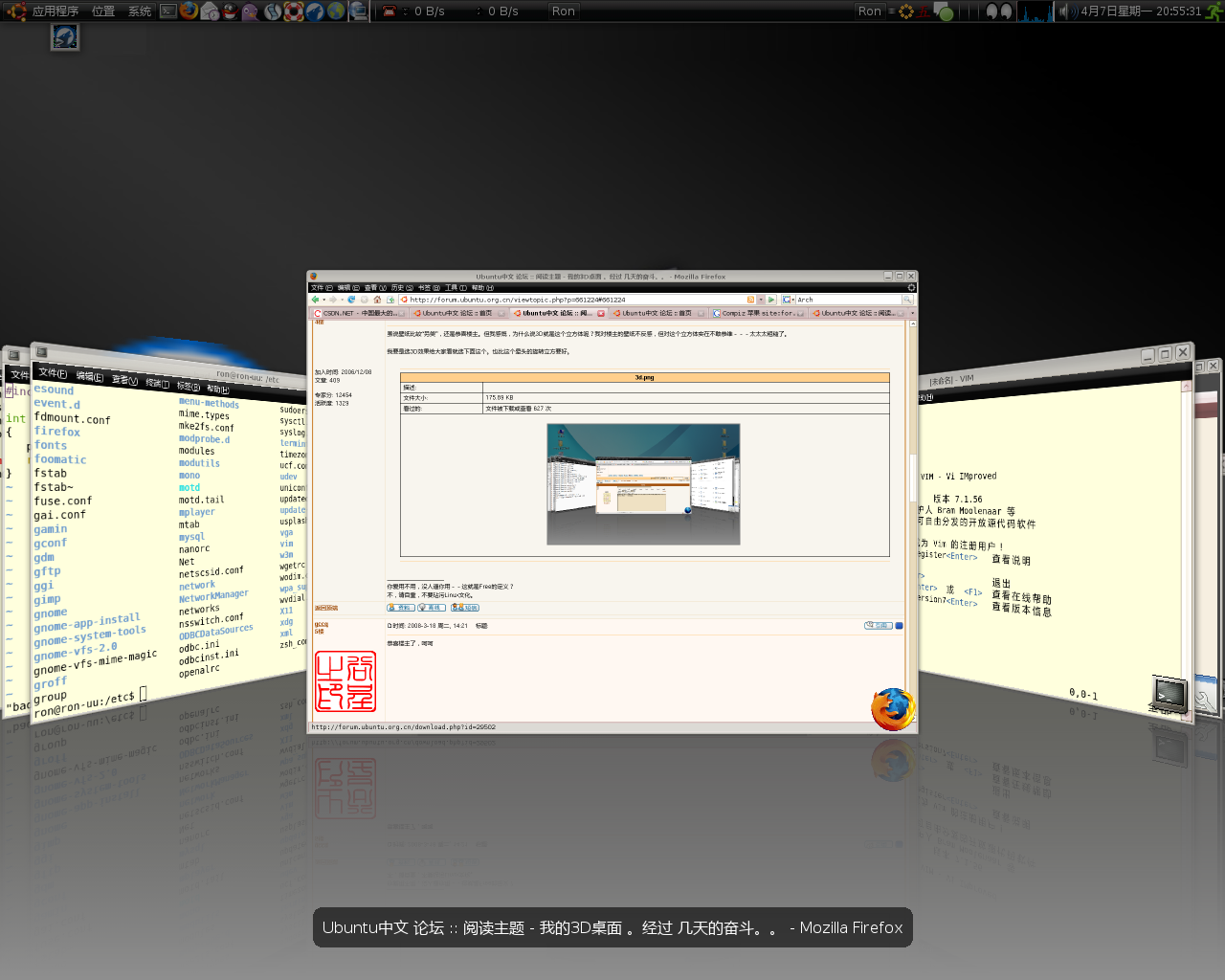Open Firefox 历史 menu

[x=402, y=287]
